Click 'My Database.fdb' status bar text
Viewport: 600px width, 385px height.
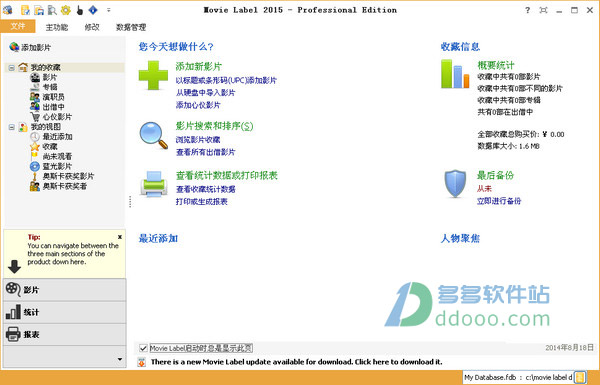tap(490, 377)
